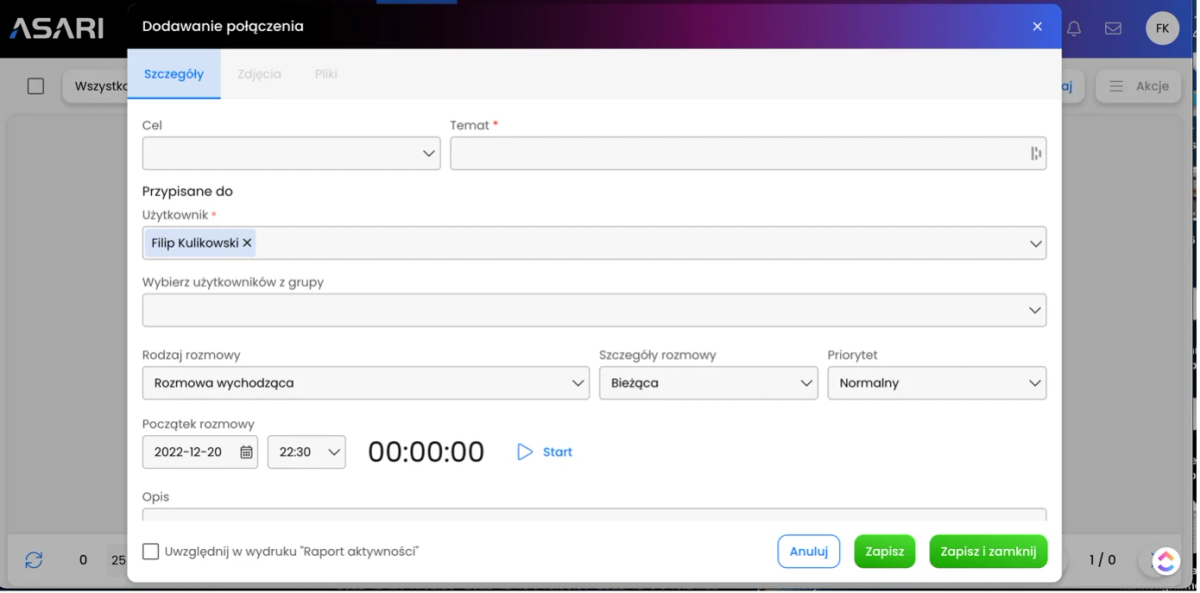Enable Uwzględnij w wydruku Raport aktywności
Screen dimensions: 1200x593
(x=151, y=551)
